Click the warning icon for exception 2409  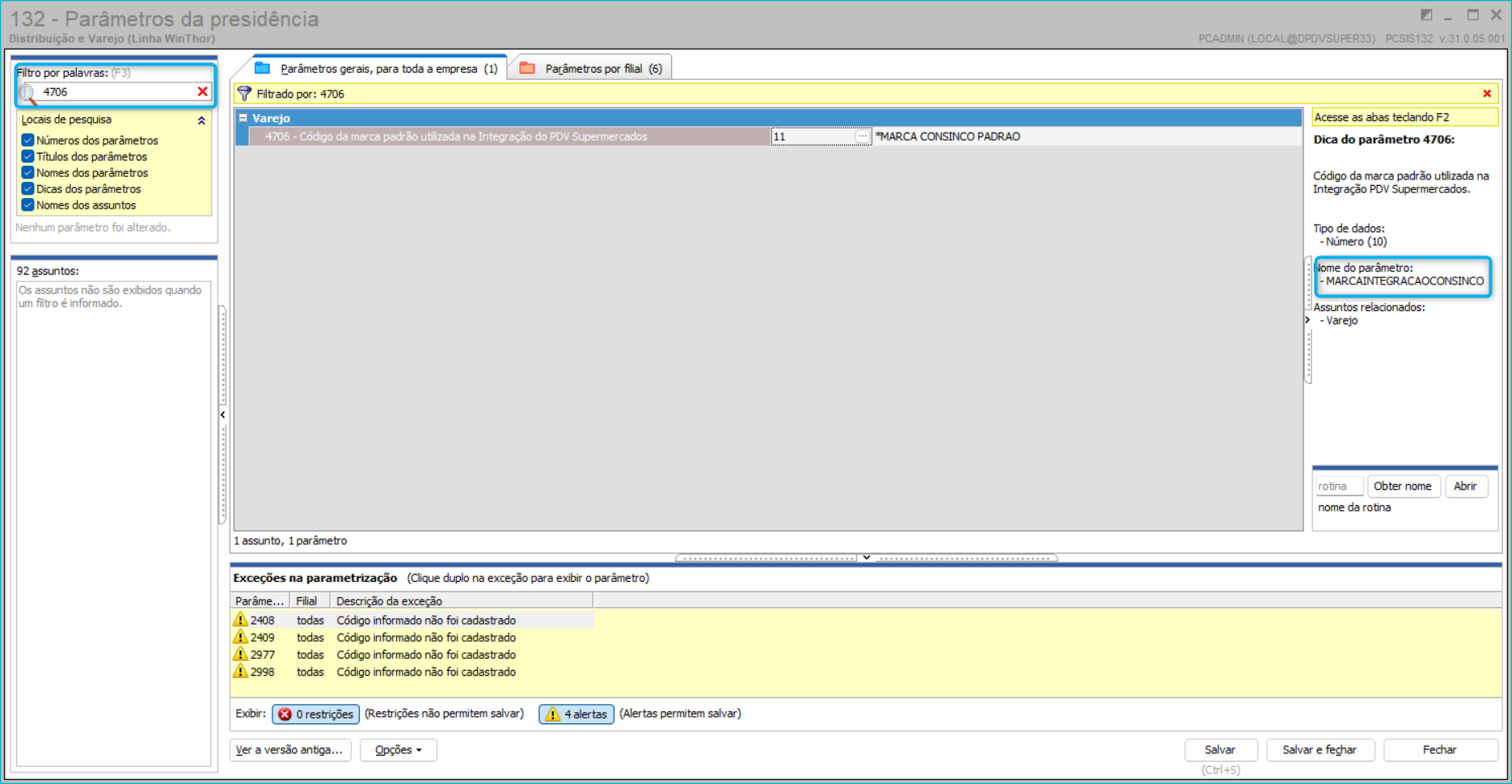pos(240,637)
